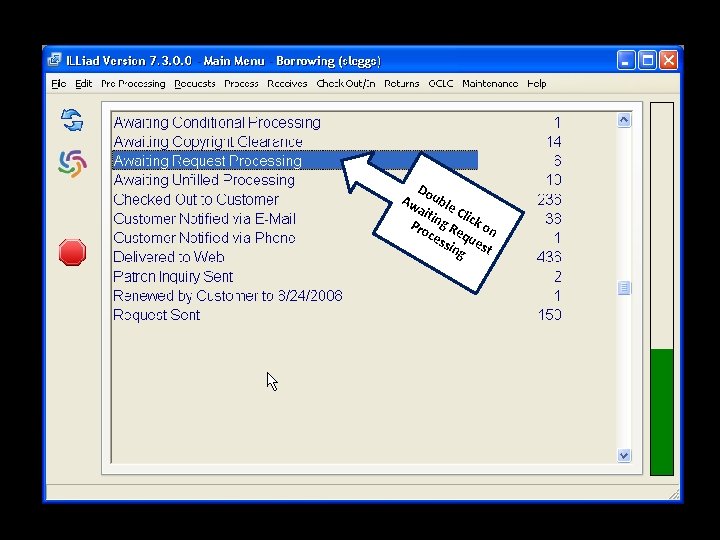720x540 pixels.
Task: Open the Help menu
Action: point(537,84)
